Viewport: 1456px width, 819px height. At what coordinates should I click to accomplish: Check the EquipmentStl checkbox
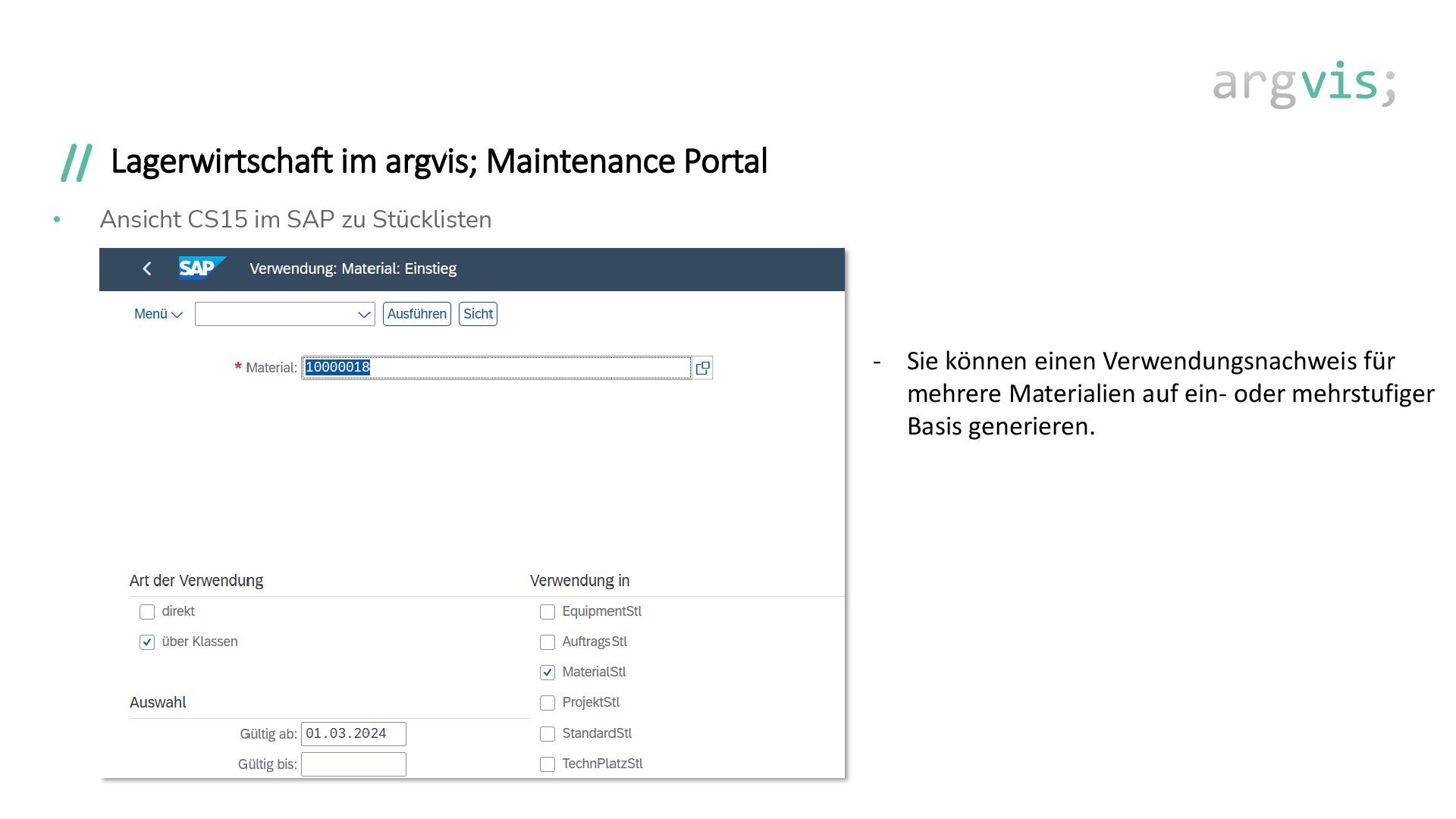pyautogui.click(x=548, y=612)
